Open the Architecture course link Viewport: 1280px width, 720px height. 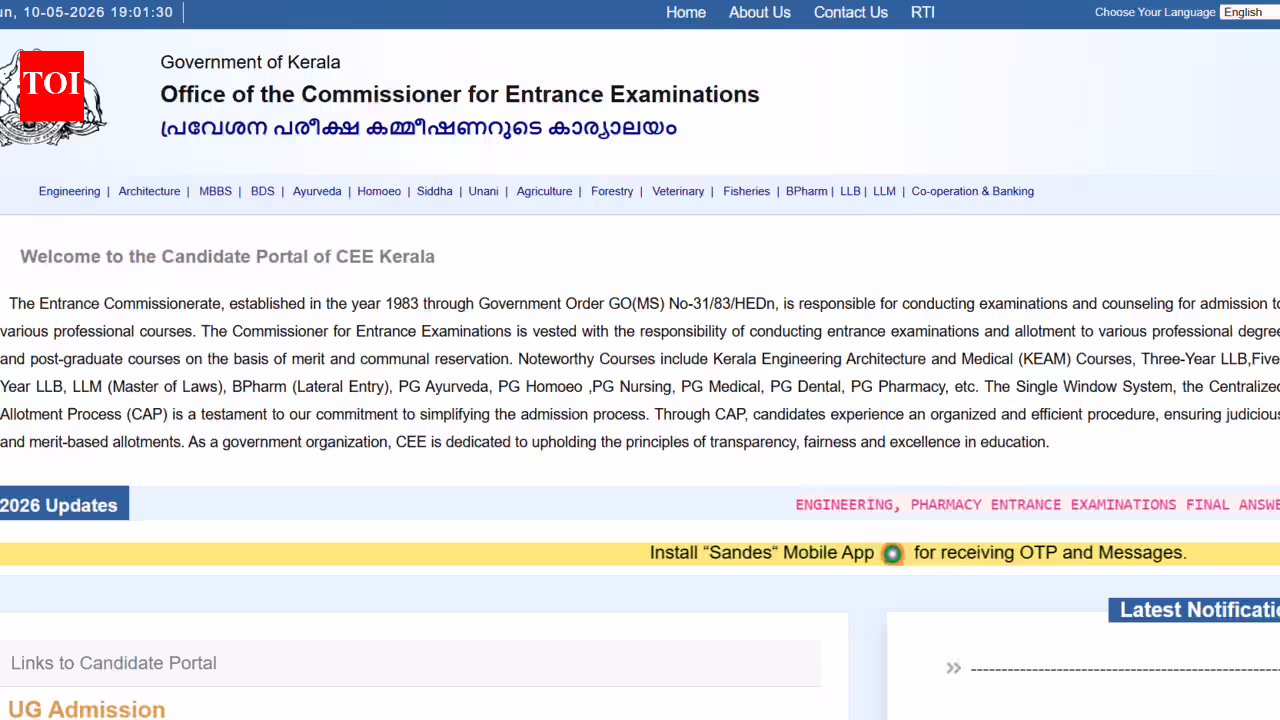tap(149, 191)
